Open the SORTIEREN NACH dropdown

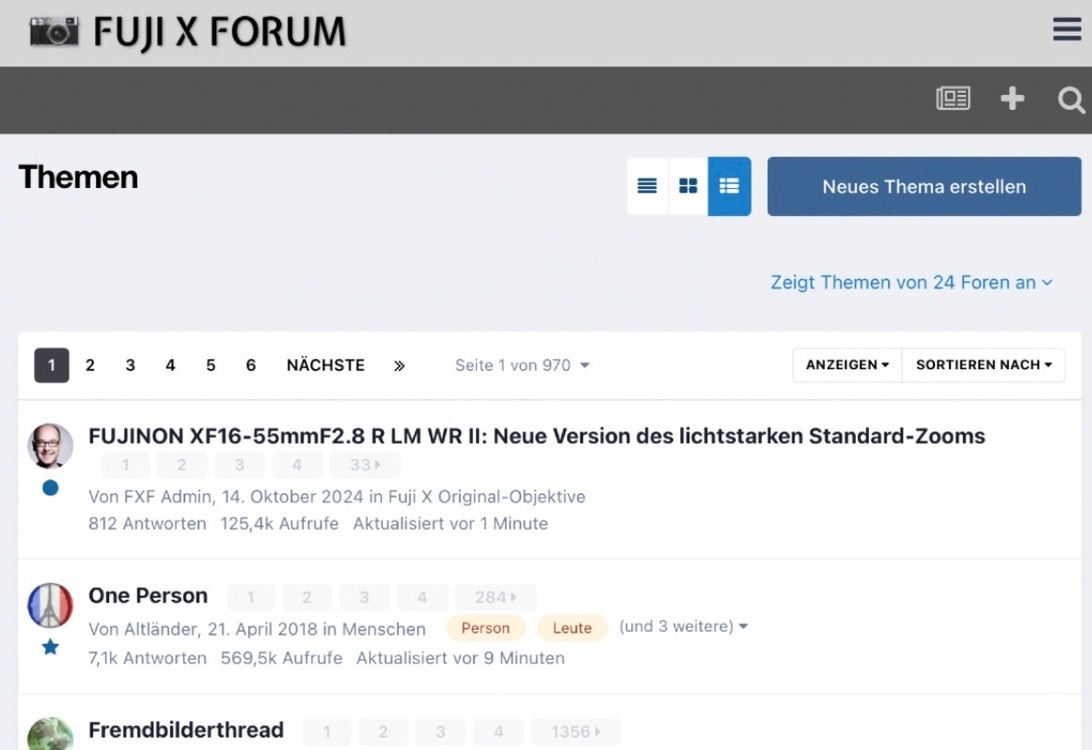click(x=983, y=365)
